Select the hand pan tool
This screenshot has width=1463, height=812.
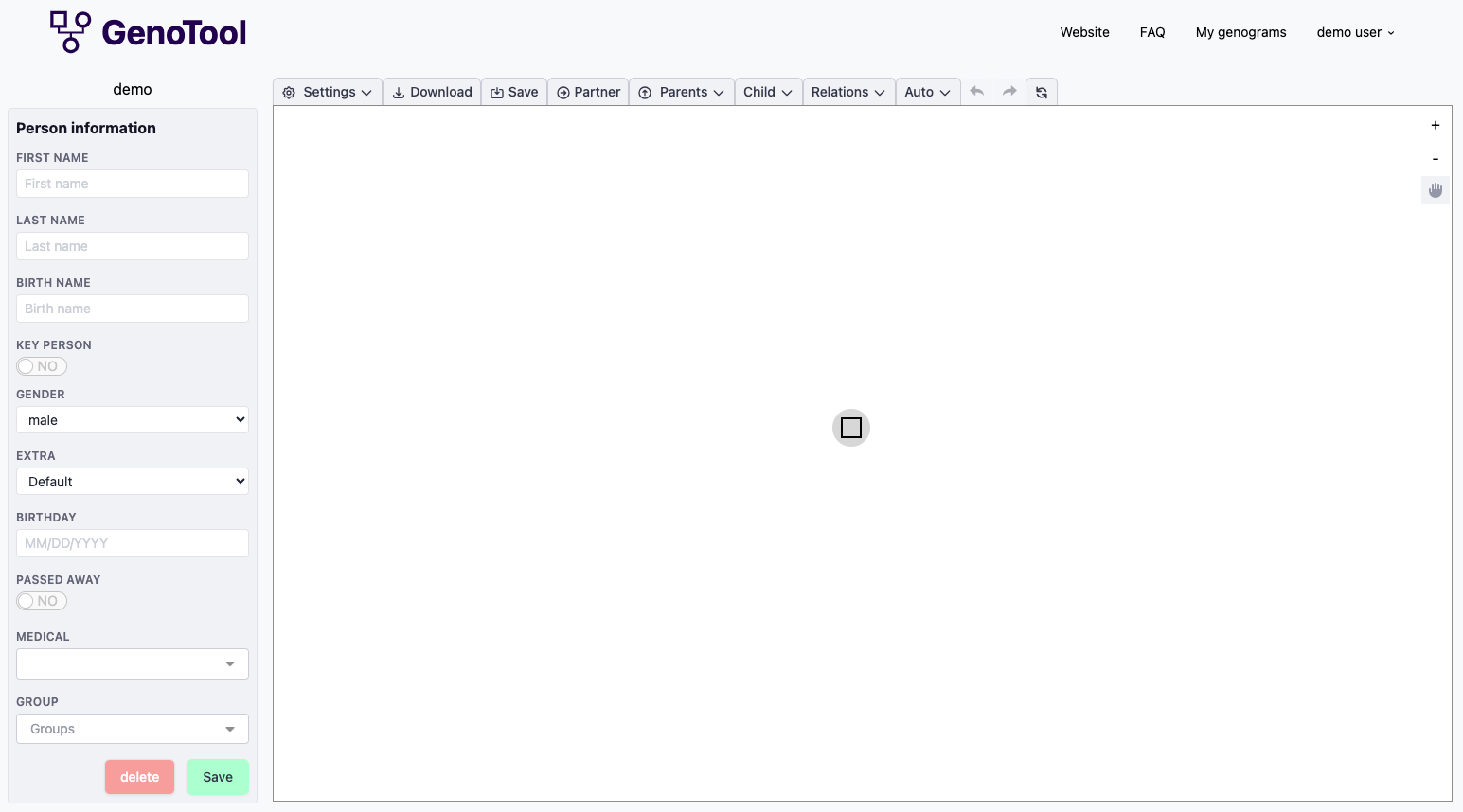(1435, 189)
